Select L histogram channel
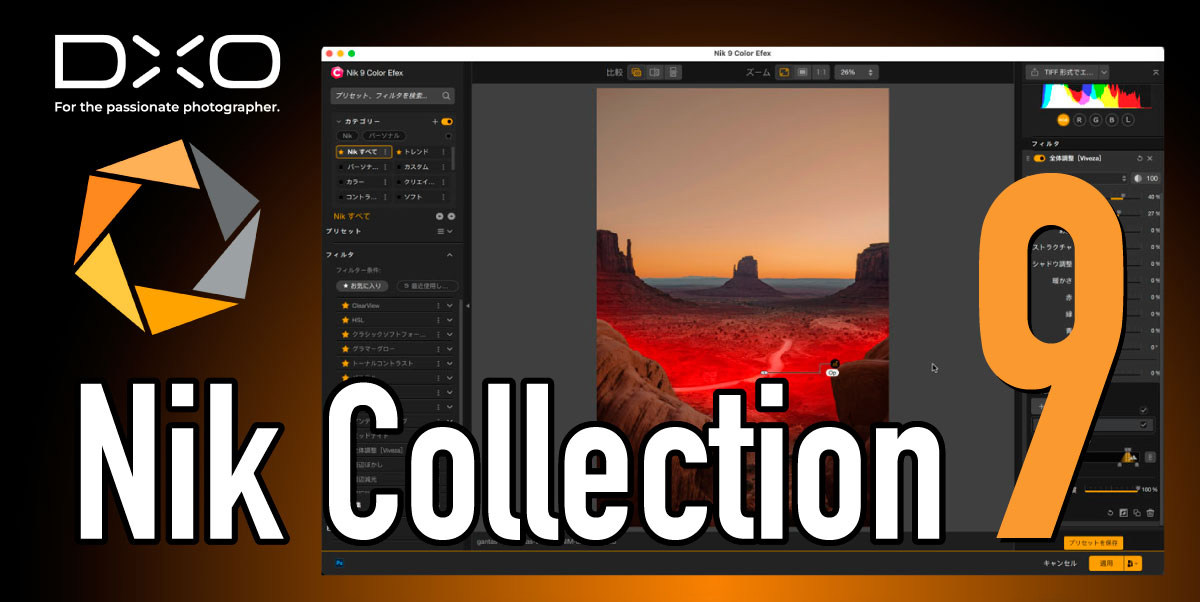 click(1128, 120)
